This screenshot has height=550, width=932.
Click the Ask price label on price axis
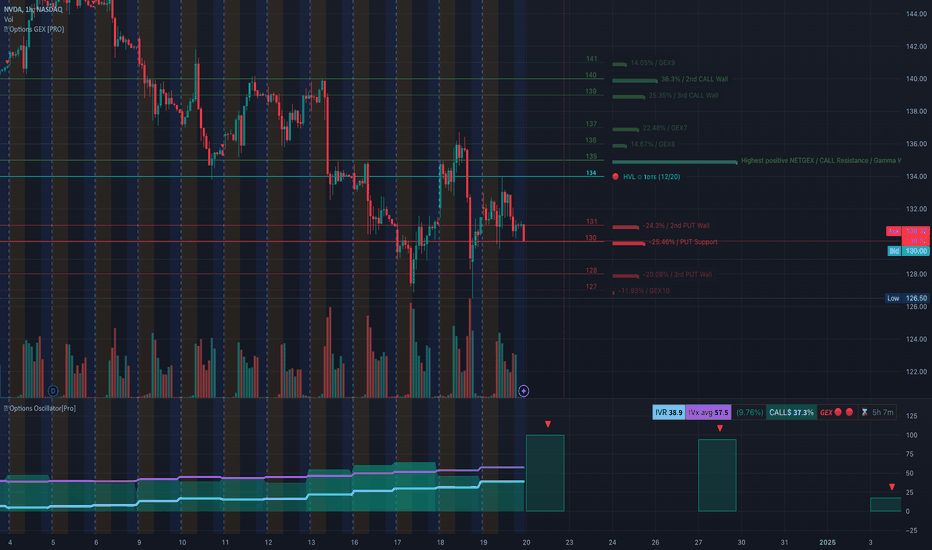[908, 231]
